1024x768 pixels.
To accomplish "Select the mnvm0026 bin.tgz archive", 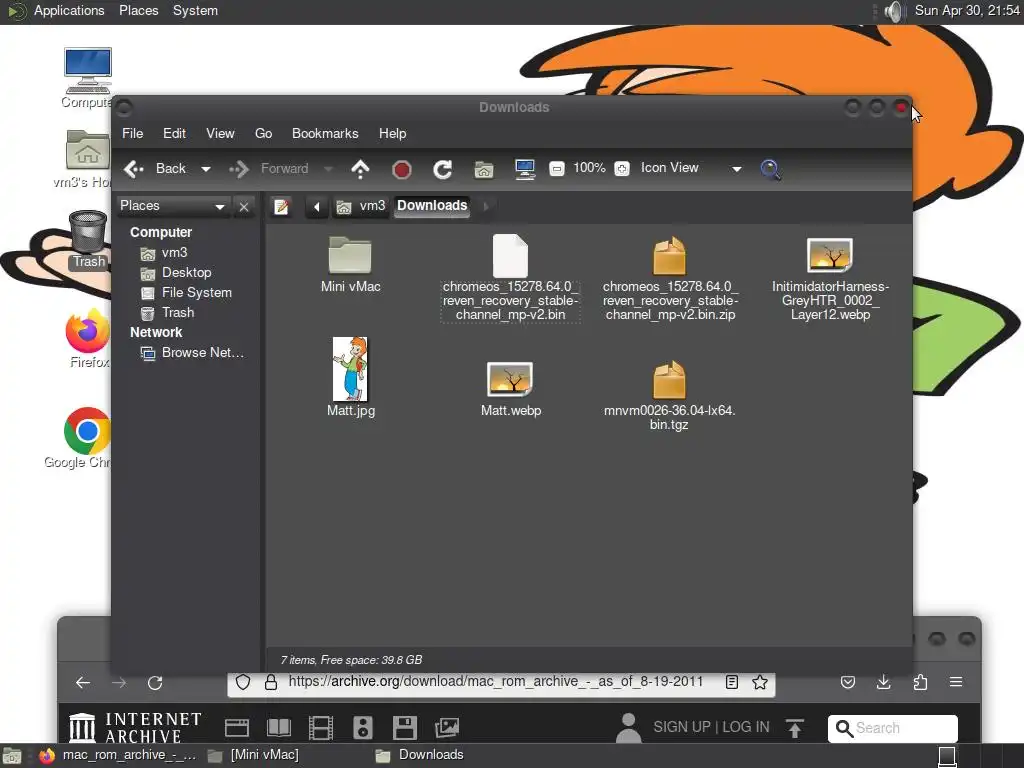I will [x=669, y=395].
